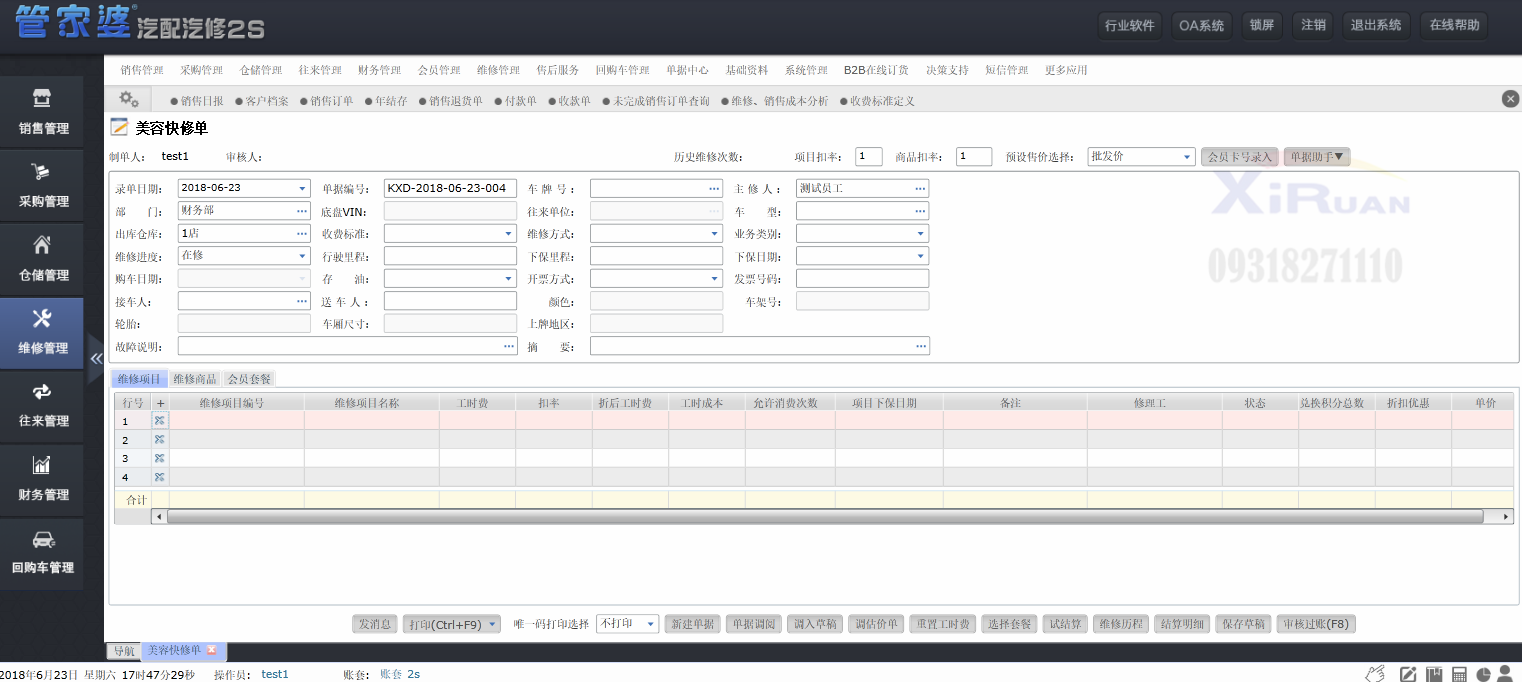The height and width of the screenshot is (682, 1522).
Task: Open 收费标准定义 shortcut link
Action: point(882,101)
